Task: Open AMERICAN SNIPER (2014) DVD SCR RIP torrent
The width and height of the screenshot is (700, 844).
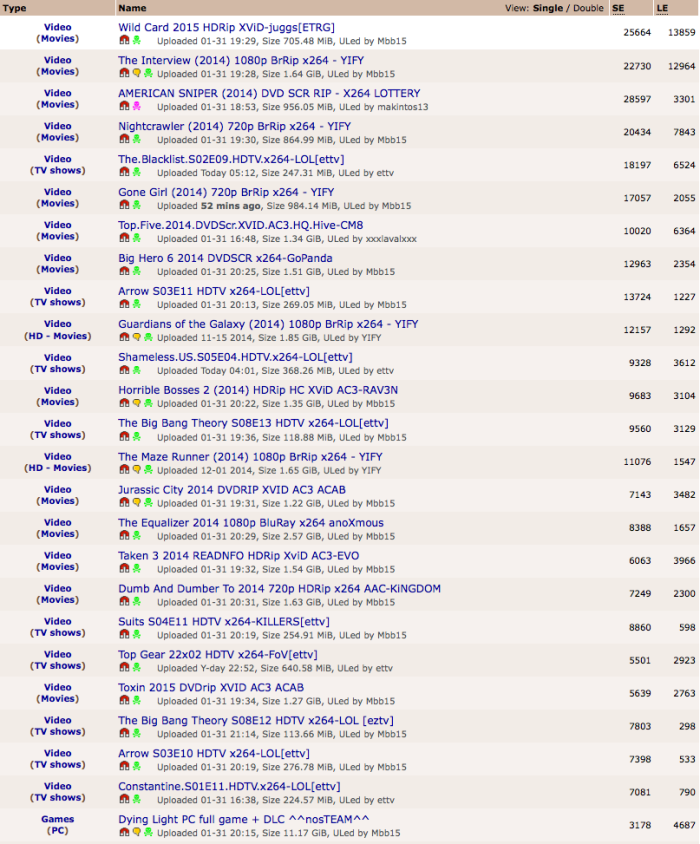Action: 269,93
